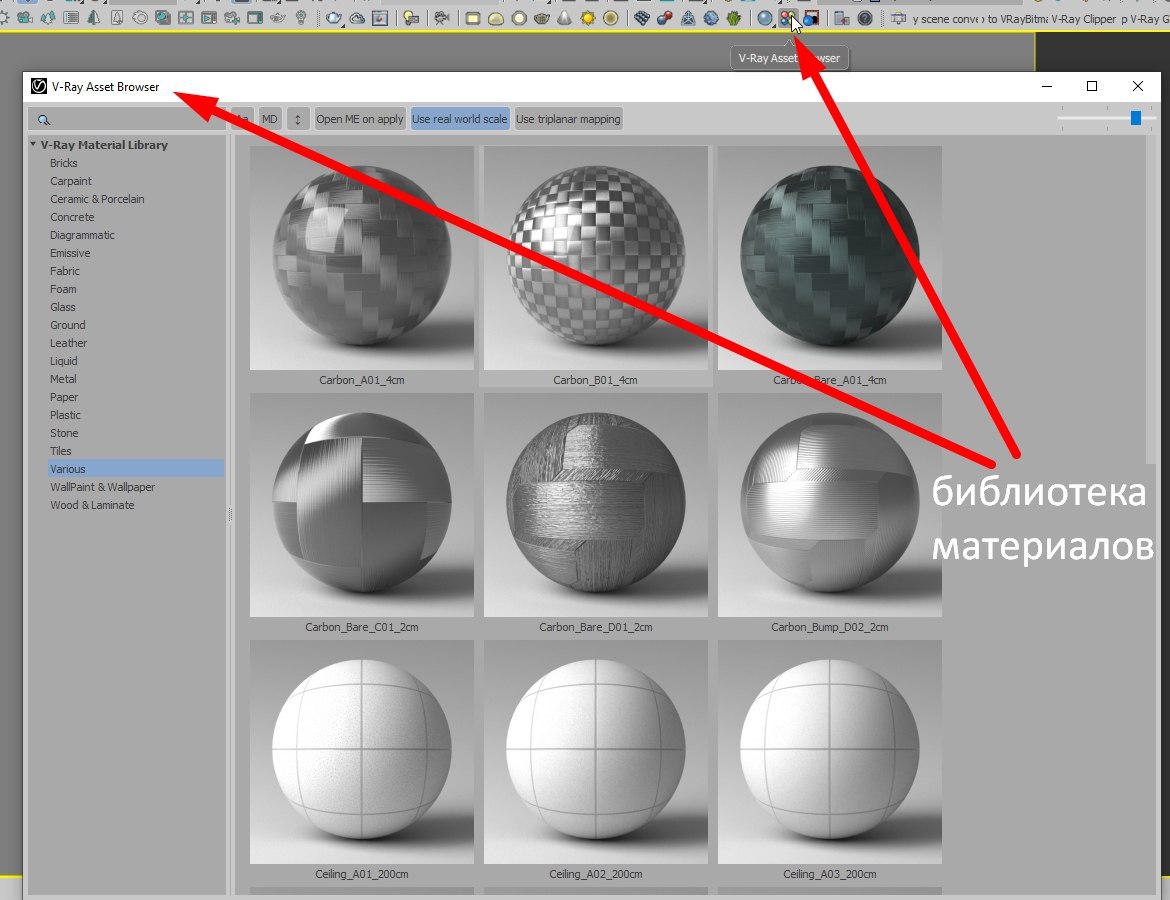Pick the Carbon_Bare_D01_2cm material
This screenshot has width=1170, height=900.
[x=595, y=505]
